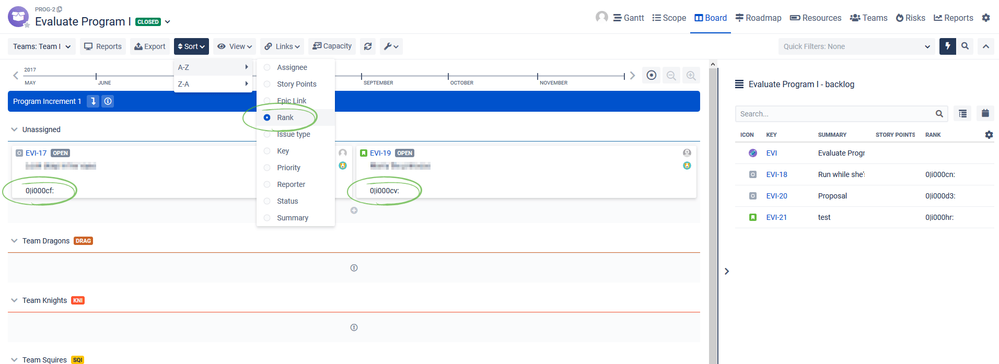Switch to the Gantt tab
Screen dimensions: 999x364
629,18
